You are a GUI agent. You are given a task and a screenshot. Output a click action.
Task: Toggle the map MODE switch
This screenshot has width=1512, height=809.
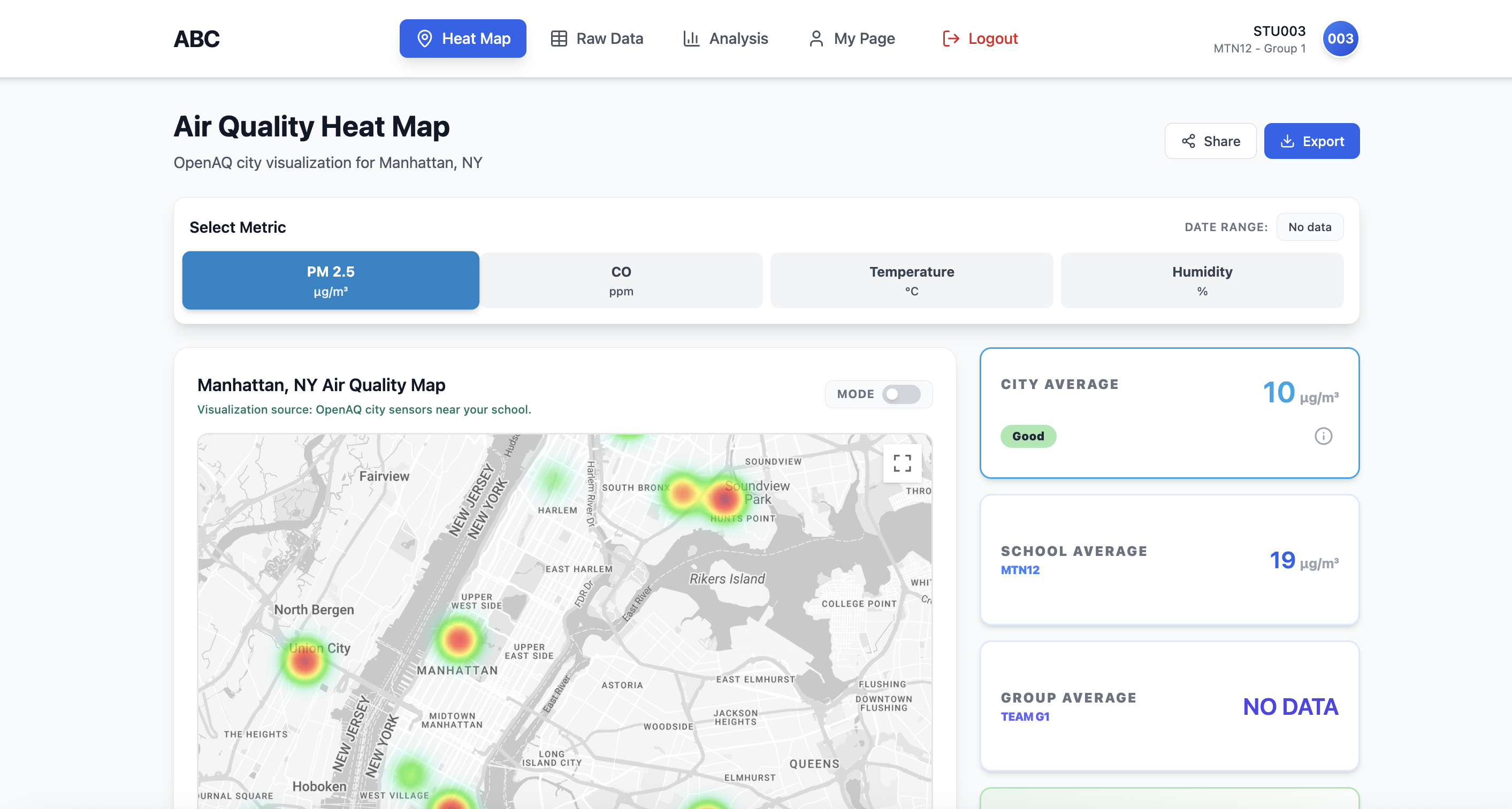click(x=901, y=394)
